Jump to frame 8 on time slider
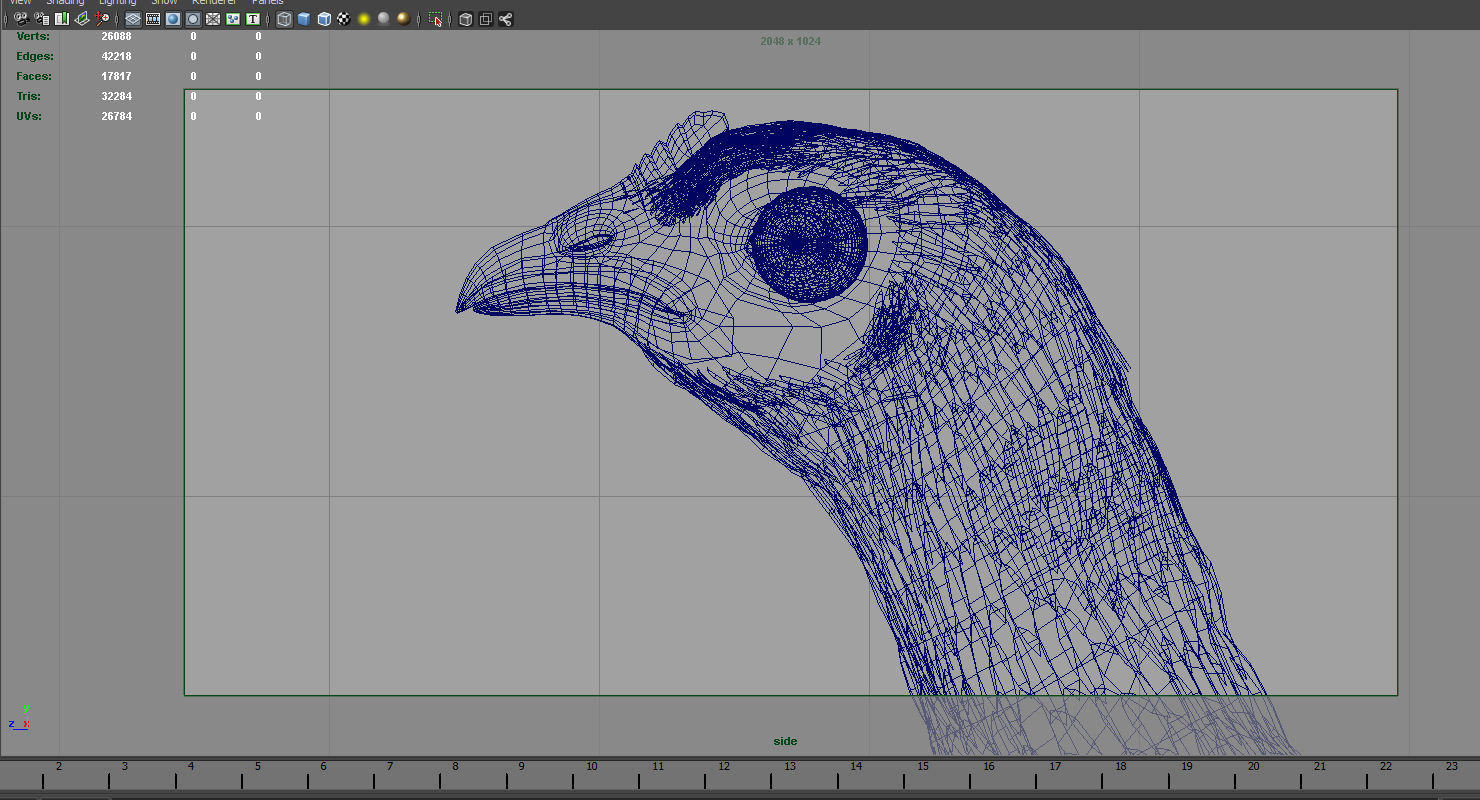The width and height of the screenshot is (1480, 800). coord(456,766)
